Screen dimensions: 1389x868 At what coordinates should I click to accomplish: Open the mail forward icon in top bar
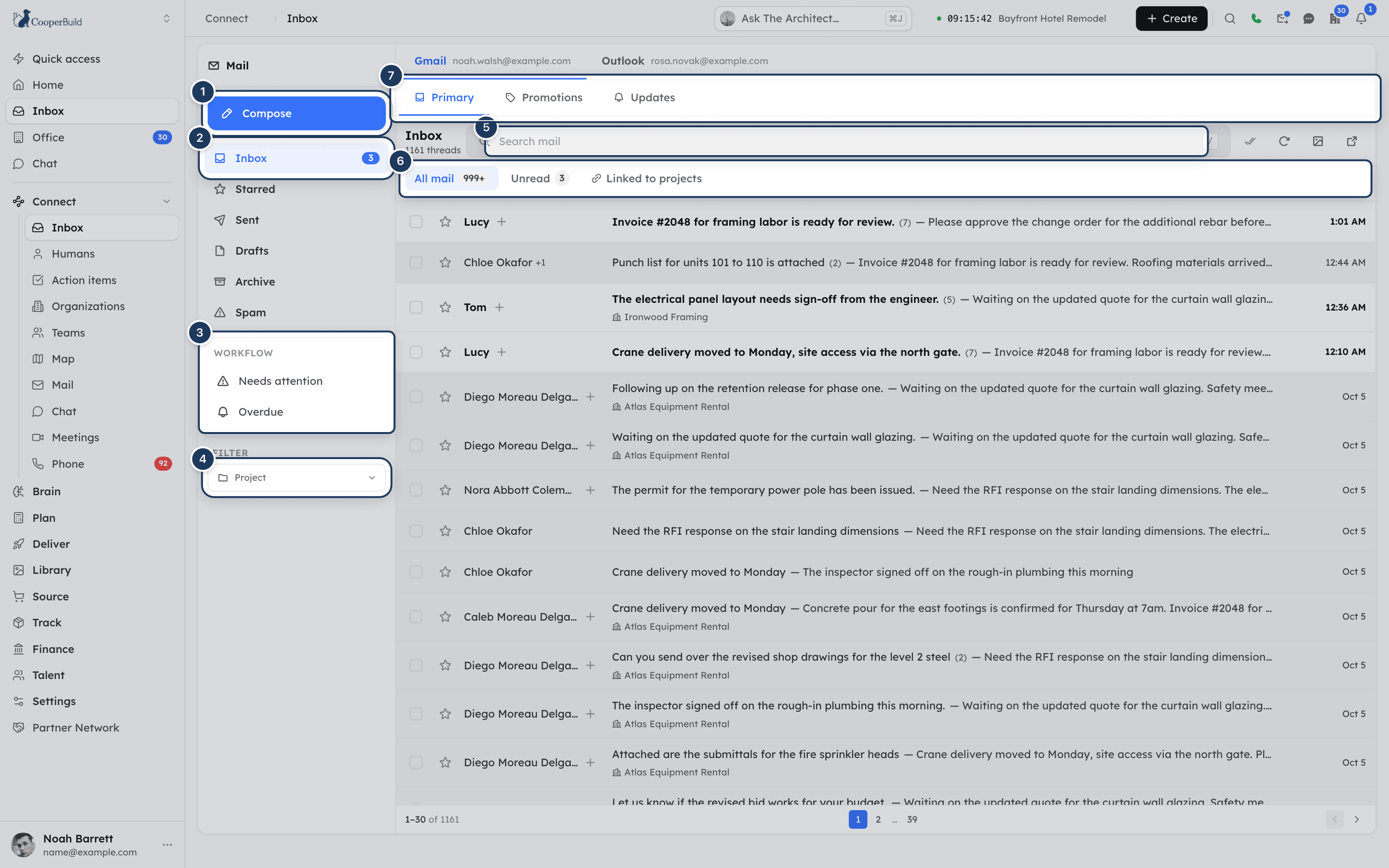1282,18
